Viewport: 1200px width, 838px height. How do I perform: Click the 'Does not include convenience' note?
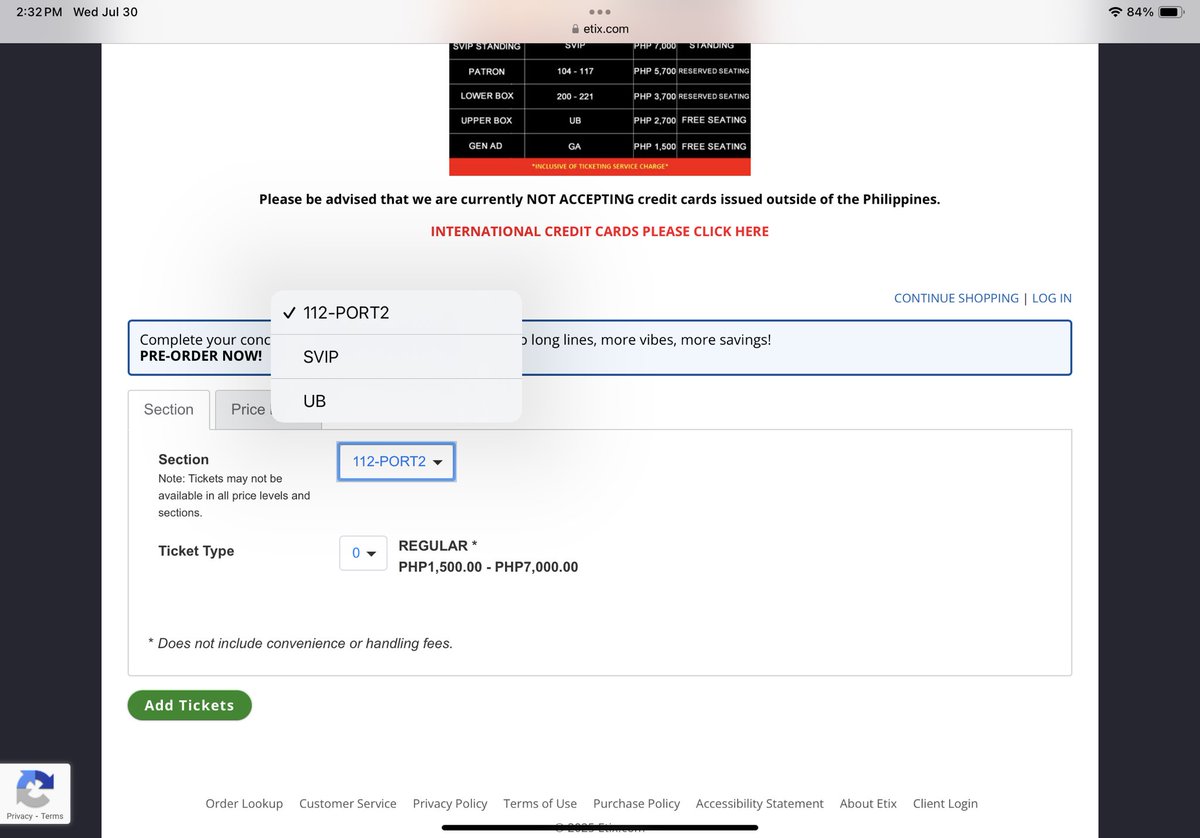pos(300,643)
